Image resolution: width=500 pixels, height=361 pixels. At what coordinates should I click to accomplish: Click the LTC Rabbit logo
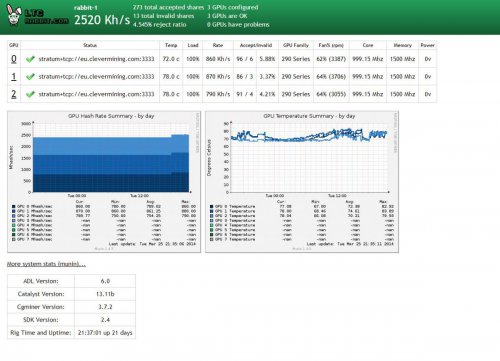(x=37, y=15)
